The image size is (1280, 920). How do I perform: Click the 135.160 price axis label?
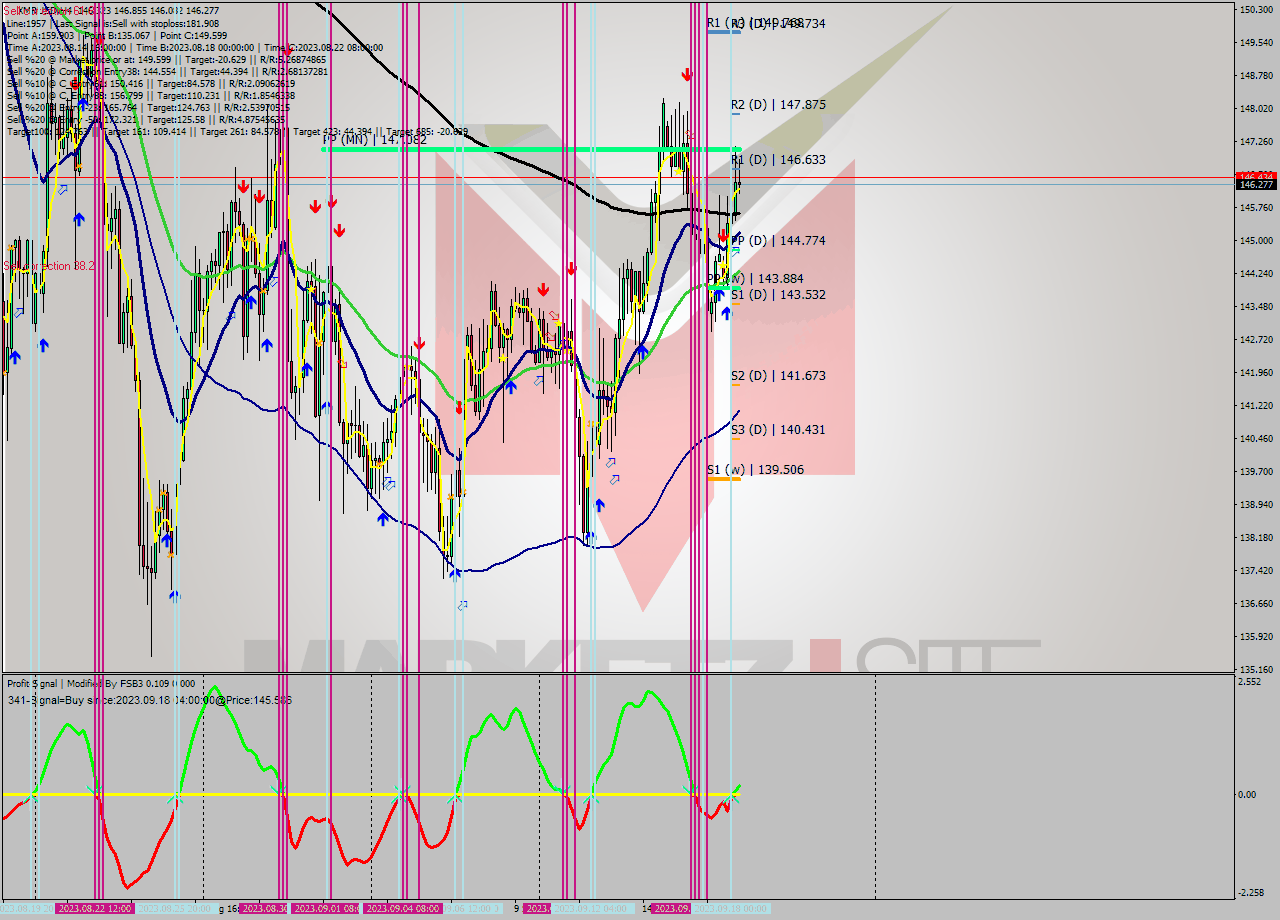(x=1255, y=669)
